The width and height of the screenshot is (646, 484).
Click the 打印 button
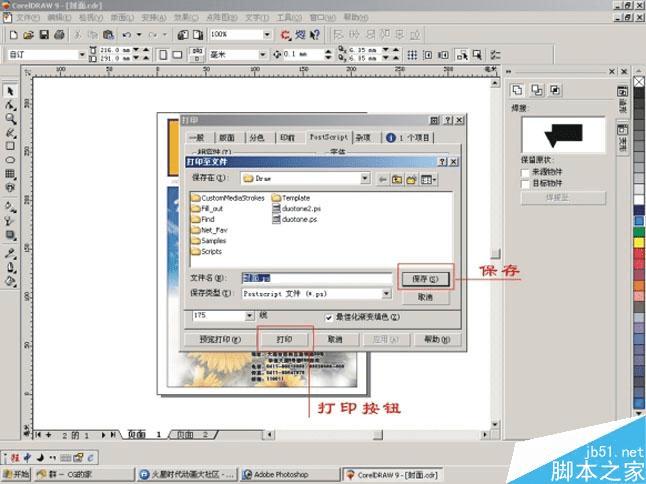(284, 339)
